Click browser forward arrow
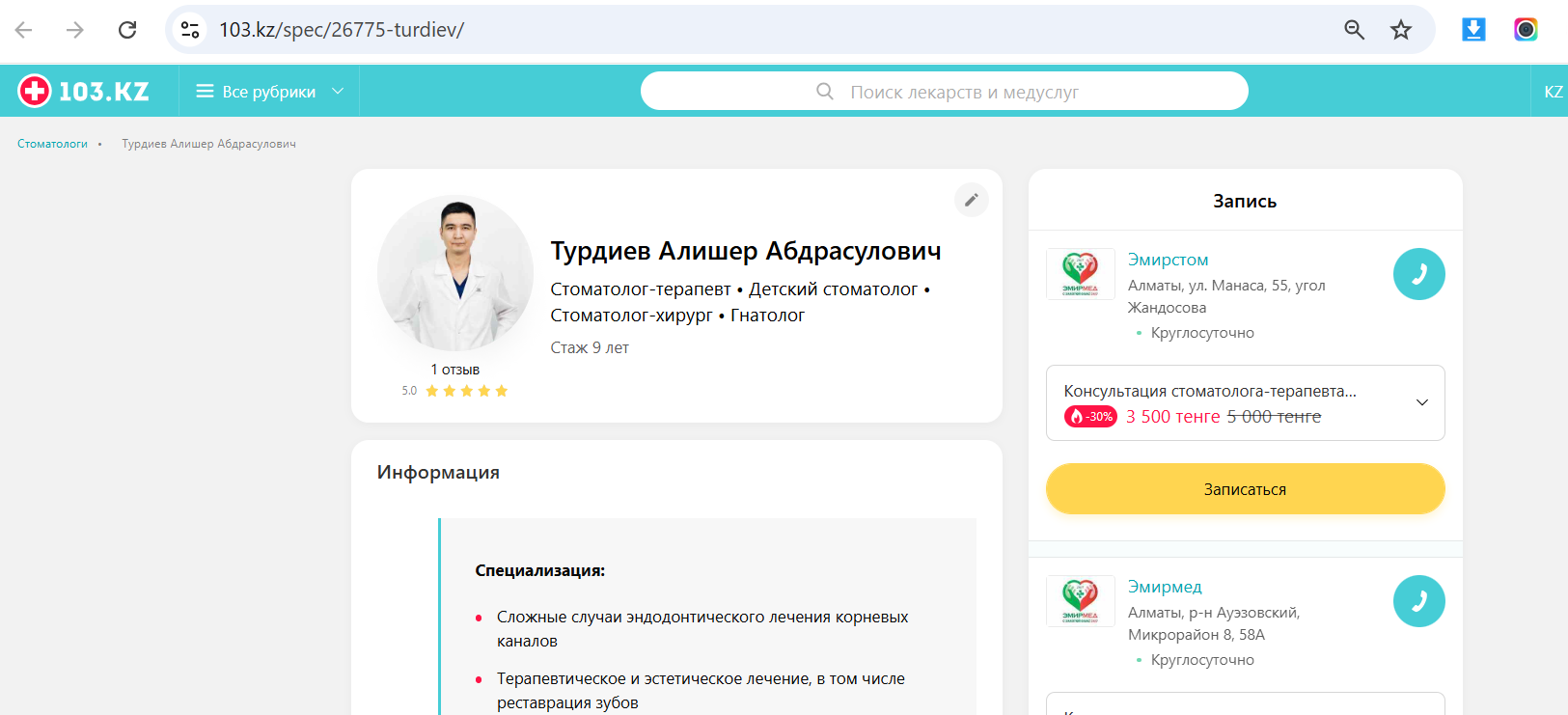 [75, 30]
